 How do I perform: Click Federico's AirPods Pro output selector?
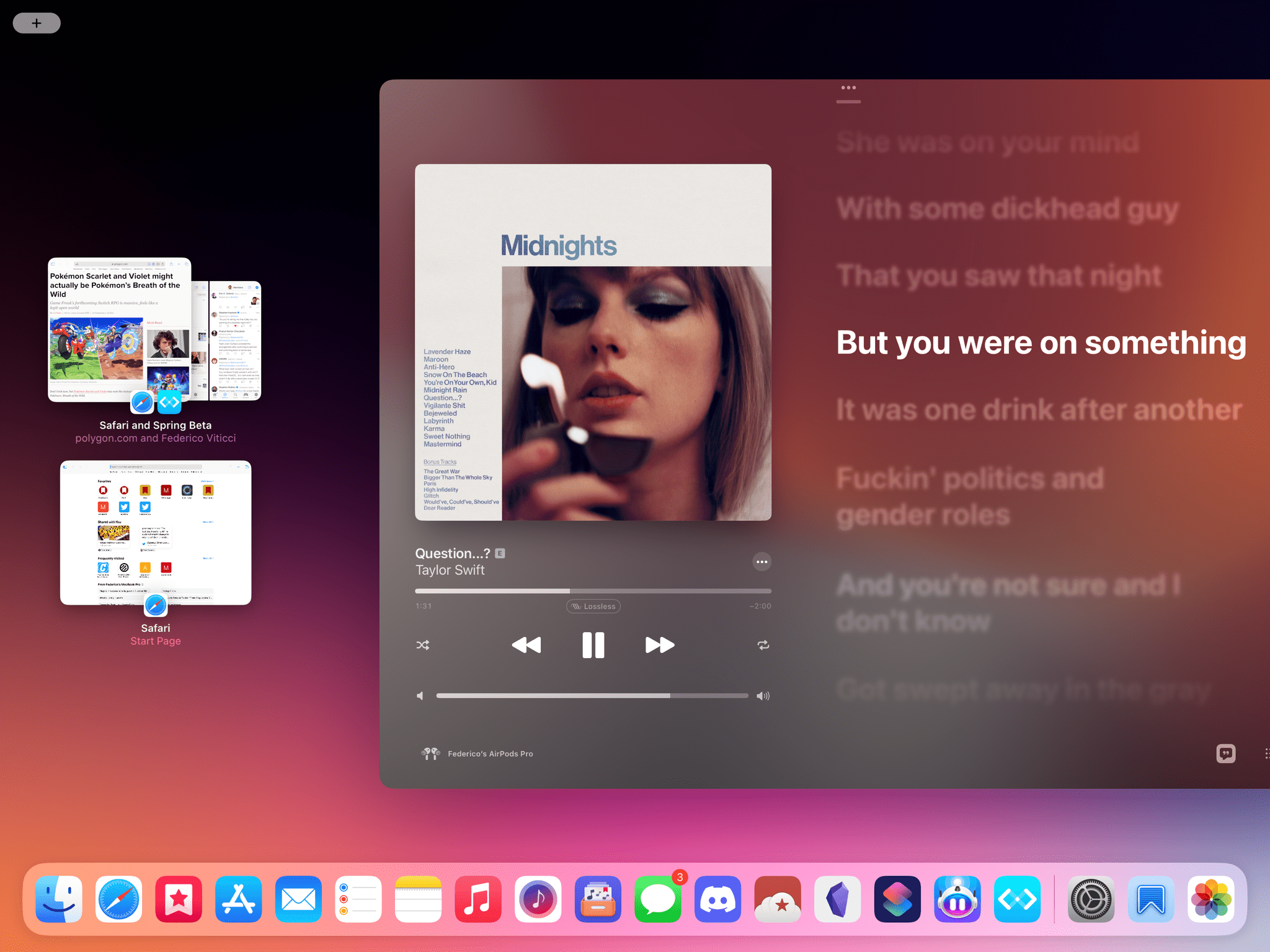pyautogui.click(x=477, y=754)
